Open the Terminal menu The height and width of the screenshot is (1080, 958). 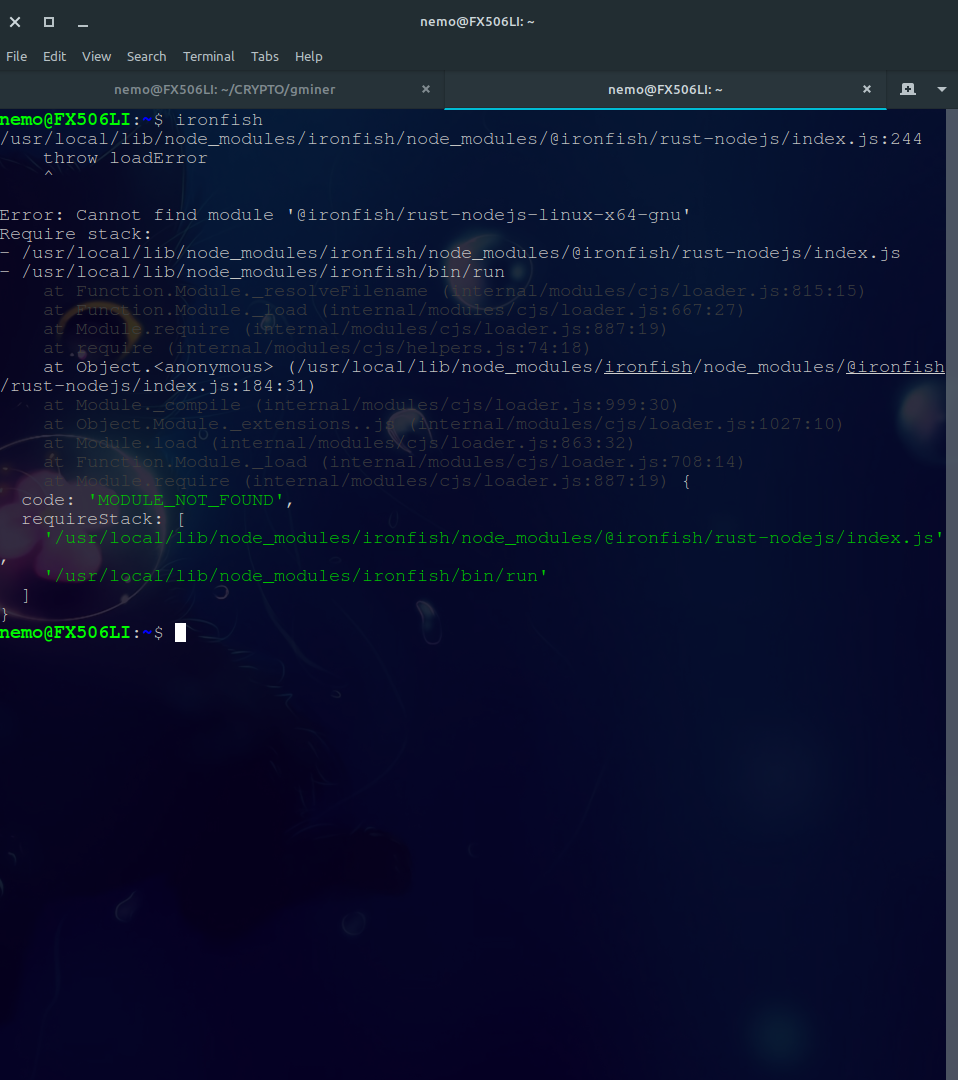(209, 56)
